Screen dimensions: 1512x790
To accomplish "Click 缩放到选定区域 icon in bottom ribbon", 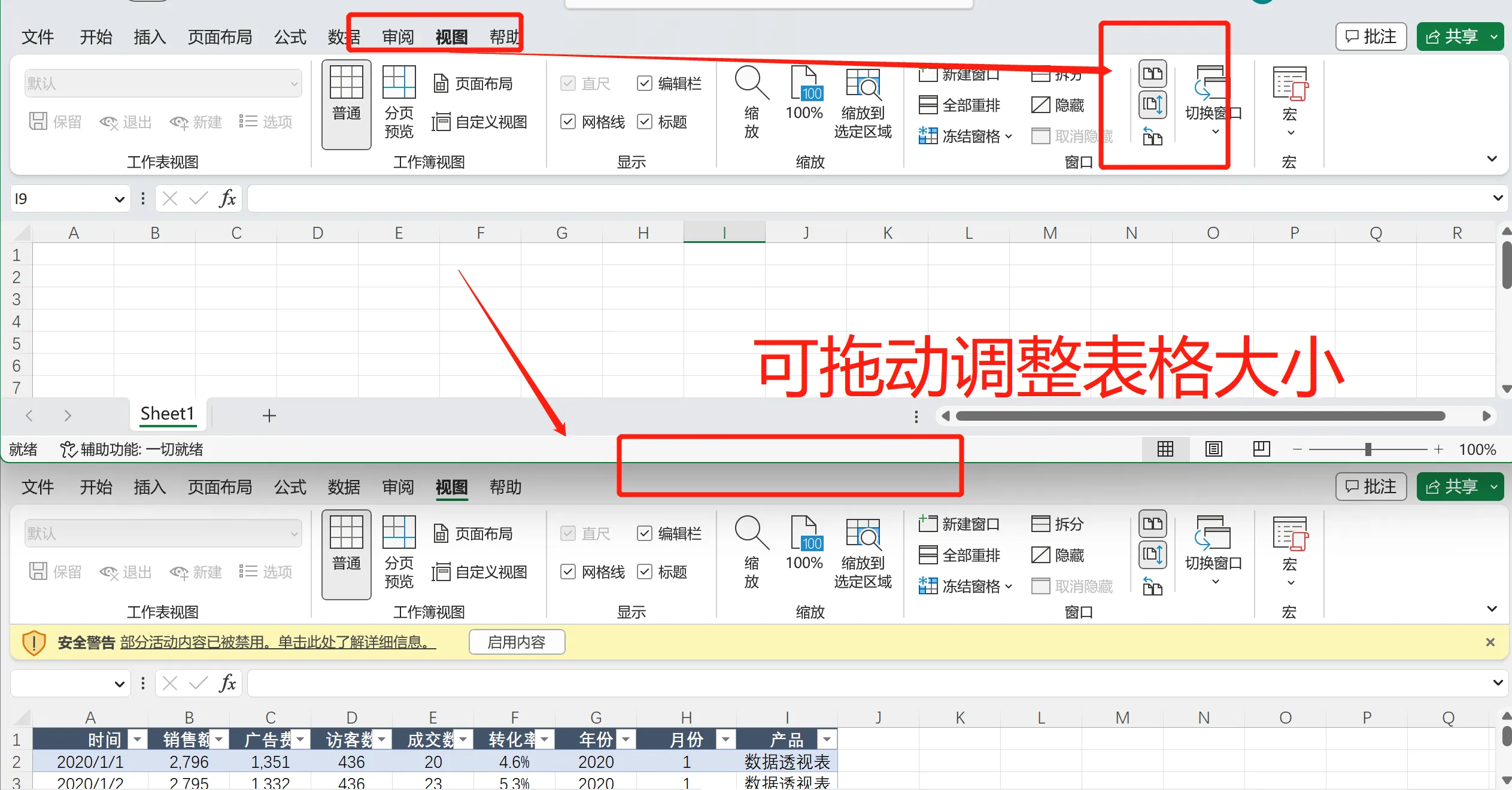I will point(863,533).
